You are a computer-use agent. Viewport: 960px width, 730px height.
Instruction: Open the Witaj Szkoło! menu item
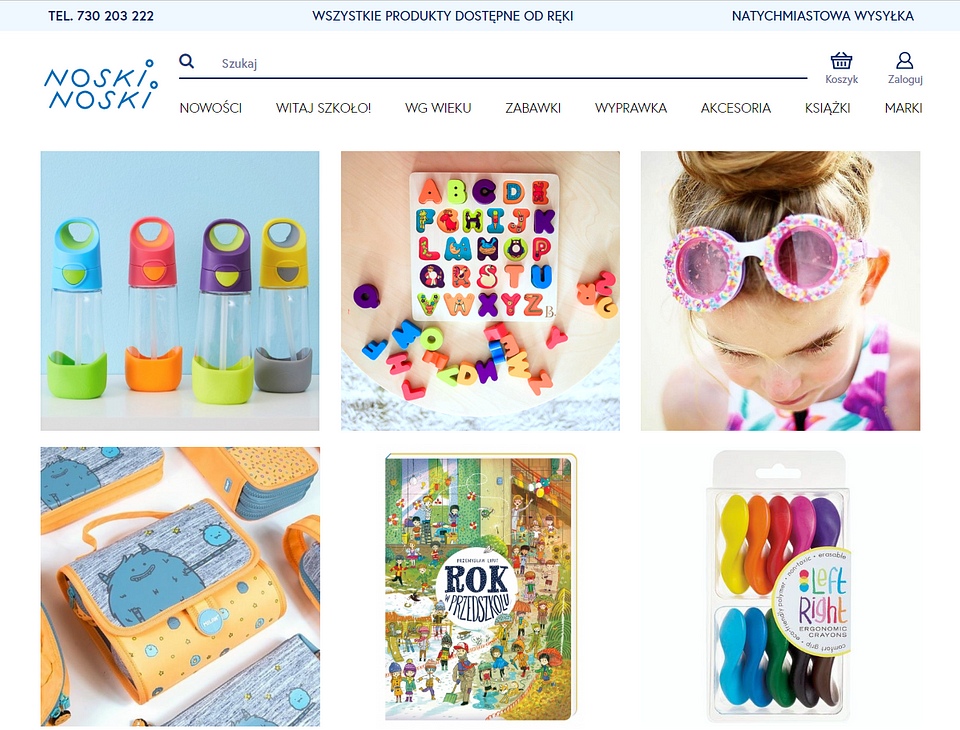point(323,108)
